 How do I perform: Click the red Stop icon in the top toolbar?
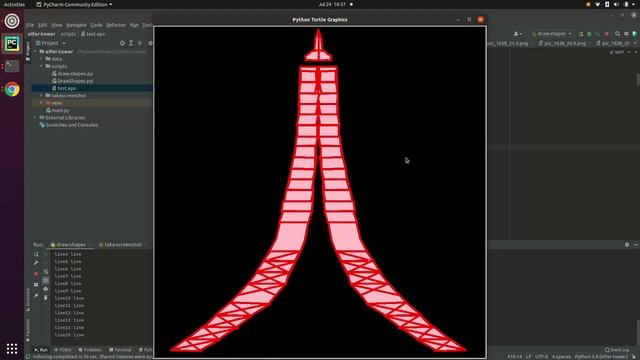[607, 34]
